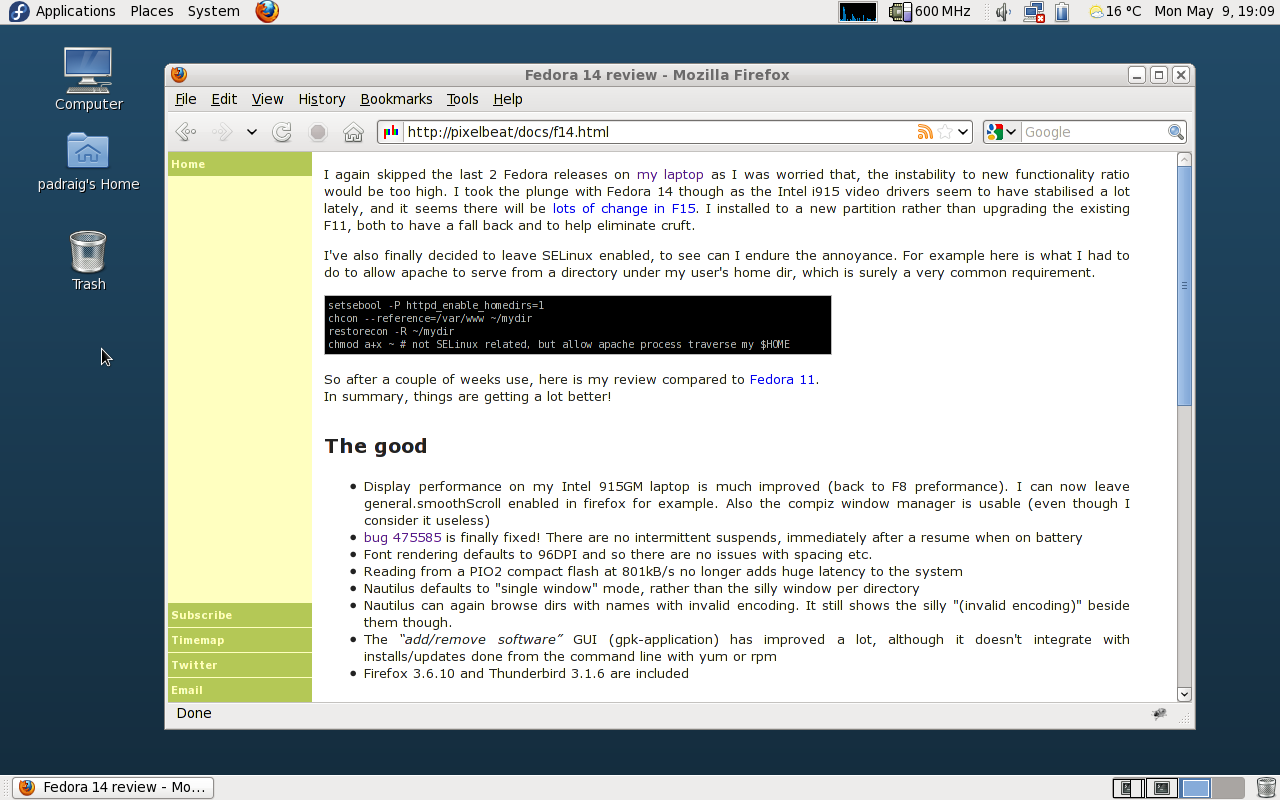Click the magnifier search button
Image resolution: width=1280 pixels, height=800 pixels.
click(1176, 132)
